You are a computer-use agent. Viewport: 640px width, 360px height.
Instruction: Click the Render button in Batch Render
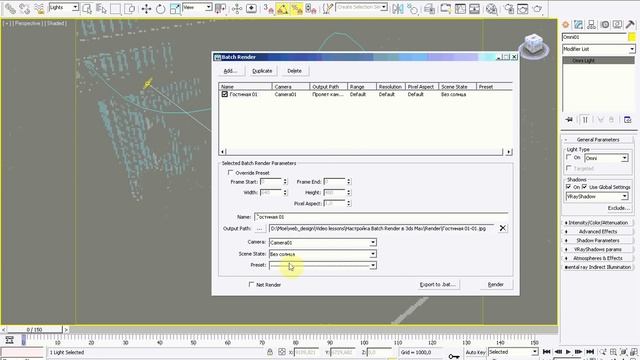[496, 284]
